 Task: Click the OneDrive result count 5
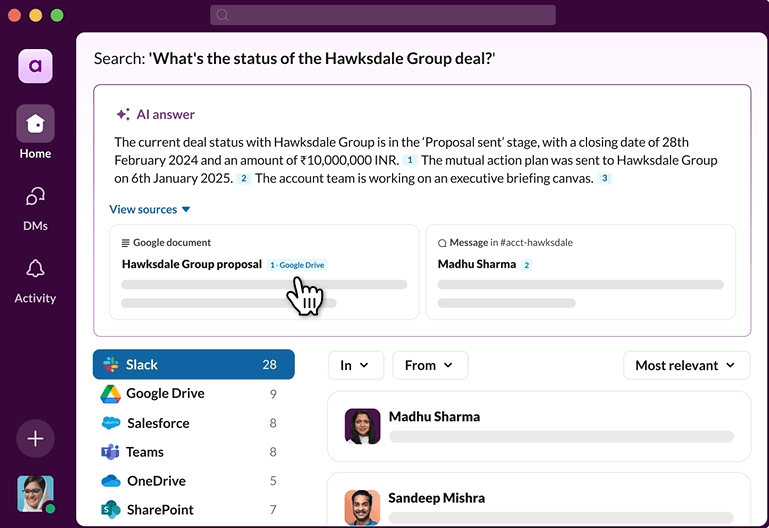point(273,481)
